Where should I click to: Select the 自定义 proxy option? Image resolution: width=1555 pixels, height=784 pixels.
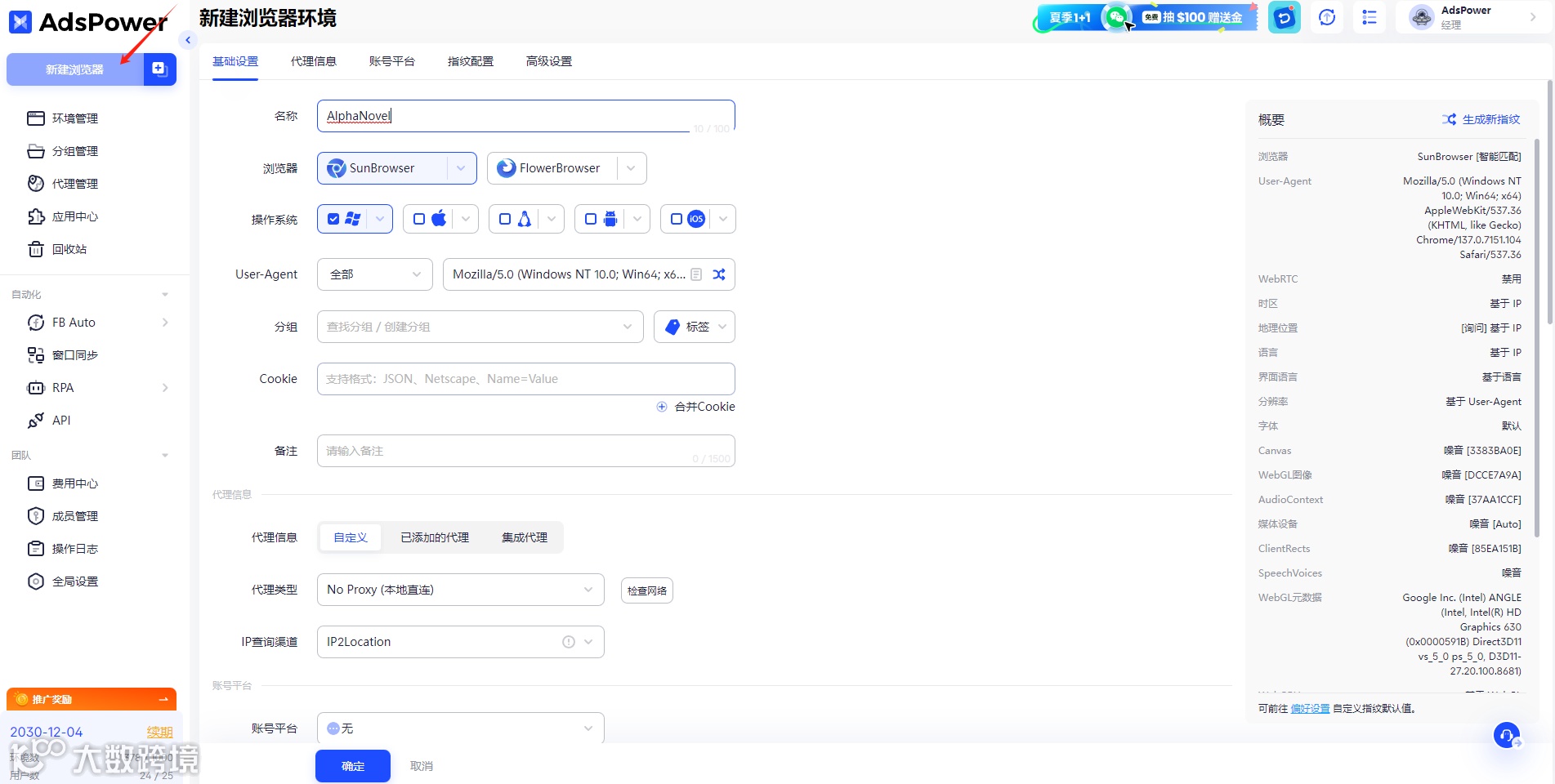pyautogui.click(x=351, y=537)
